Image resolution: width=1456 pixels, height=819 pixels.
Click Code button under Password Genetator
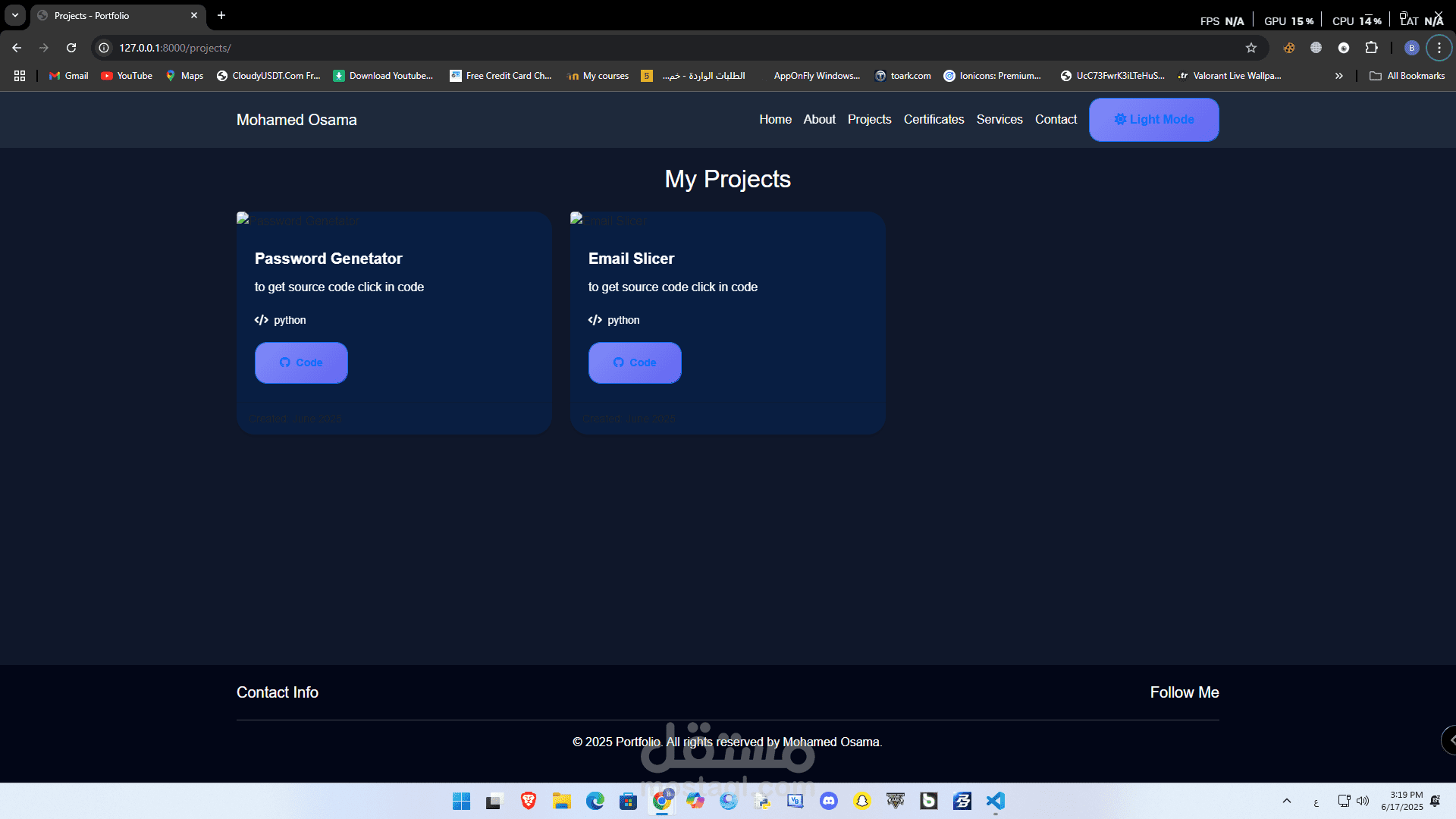click(x=301, y=362)
